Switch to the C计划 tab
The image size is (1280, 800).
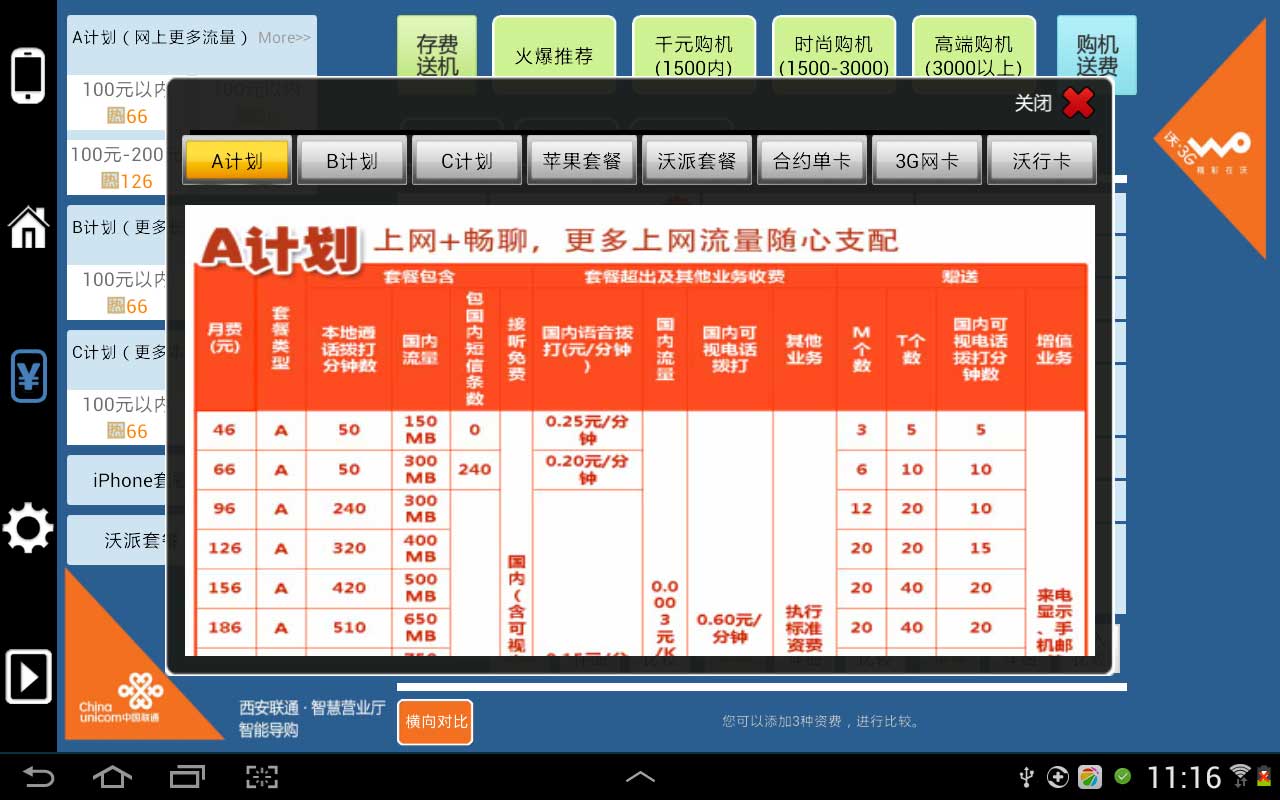pos(467,161)
